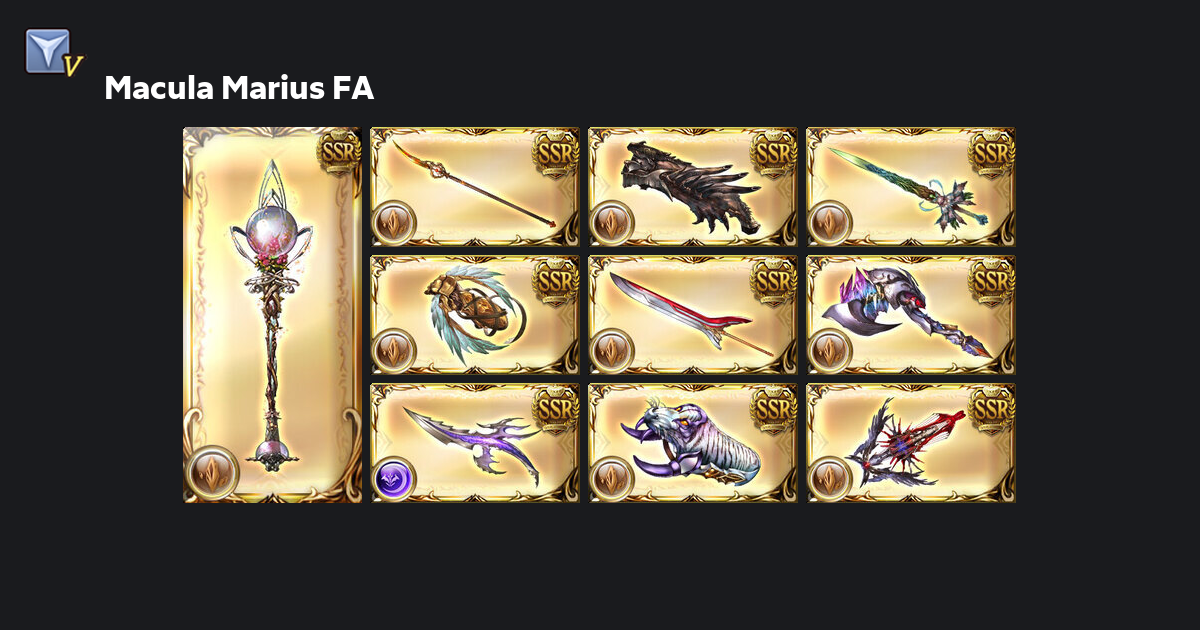Click earth element icon on harp card
The image size is (1200, 630).
(x=394, y=351)
